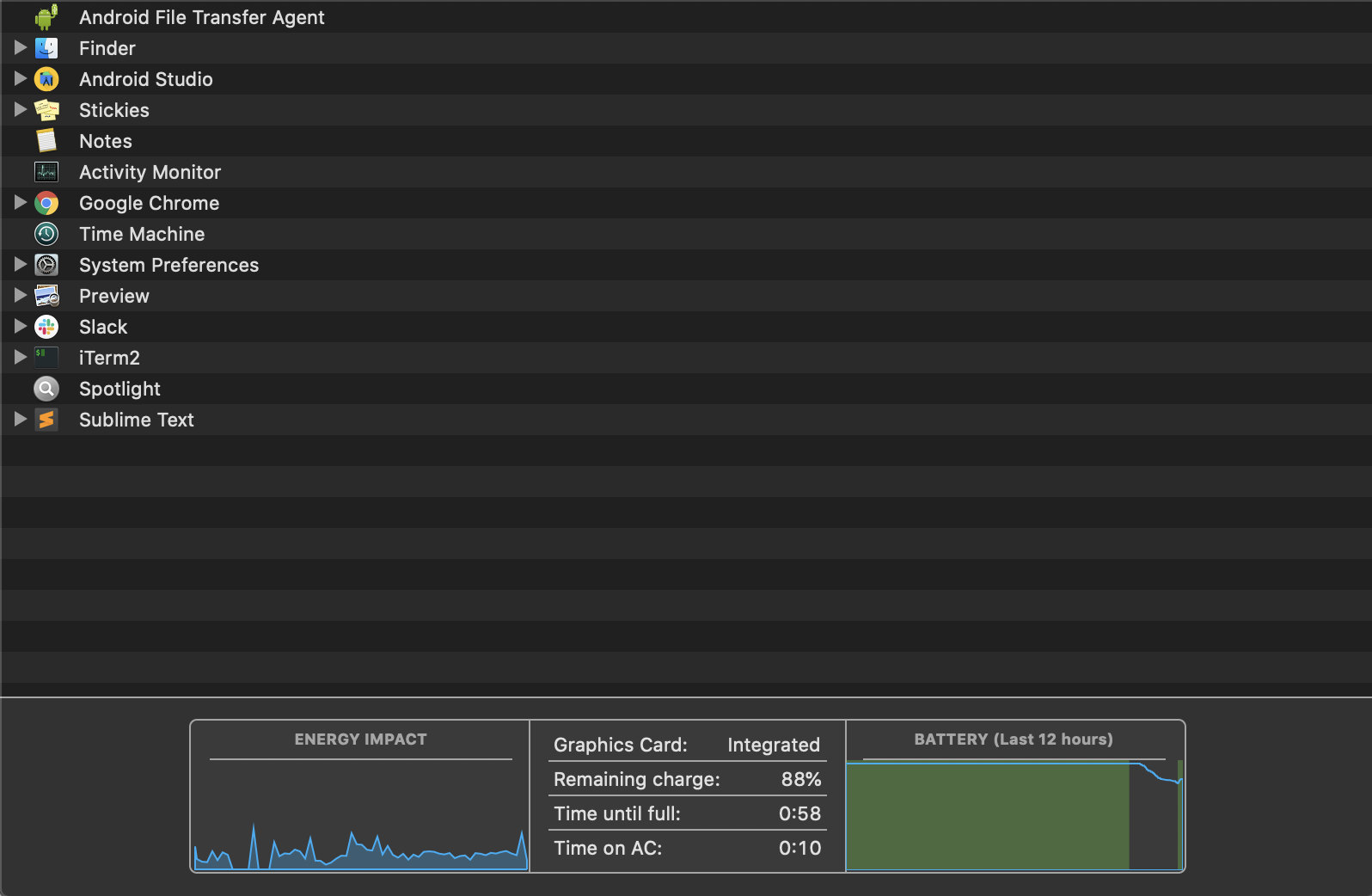Click the "ENERGY IMPACT" heading
The image size is (1372, 896).
(360, 740)
